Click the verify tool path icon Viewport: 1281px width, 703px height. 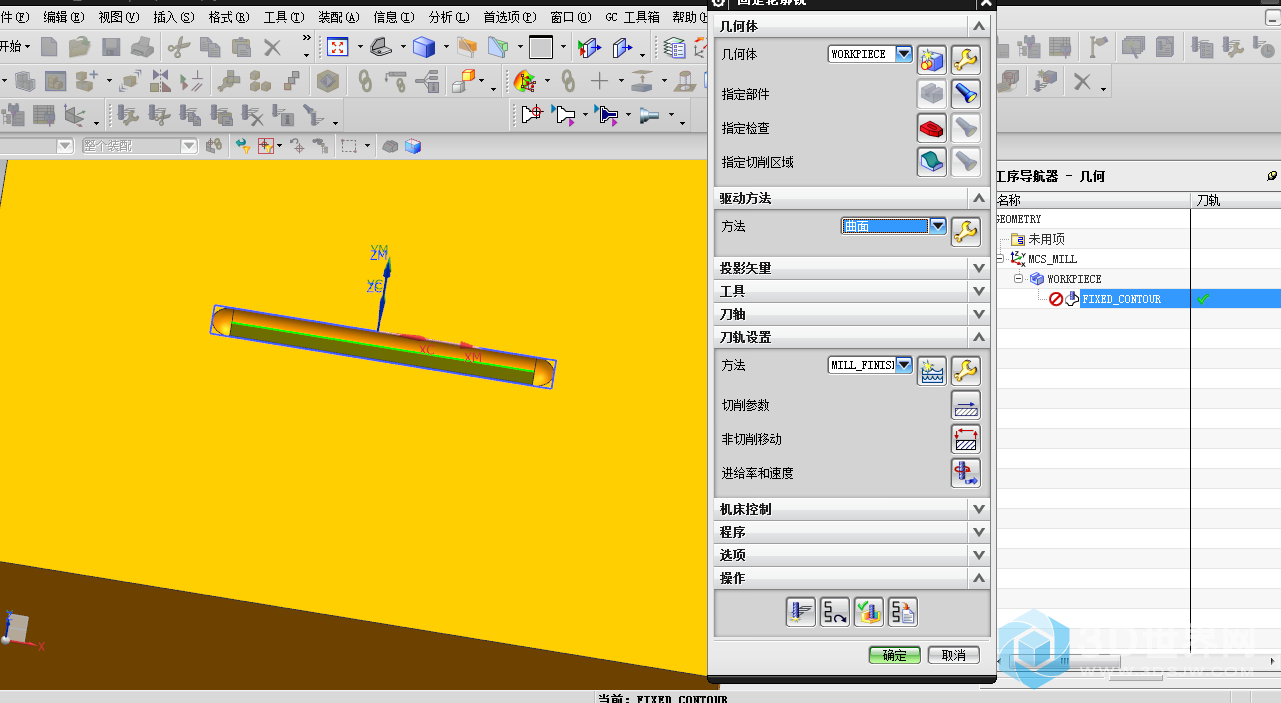869,612
